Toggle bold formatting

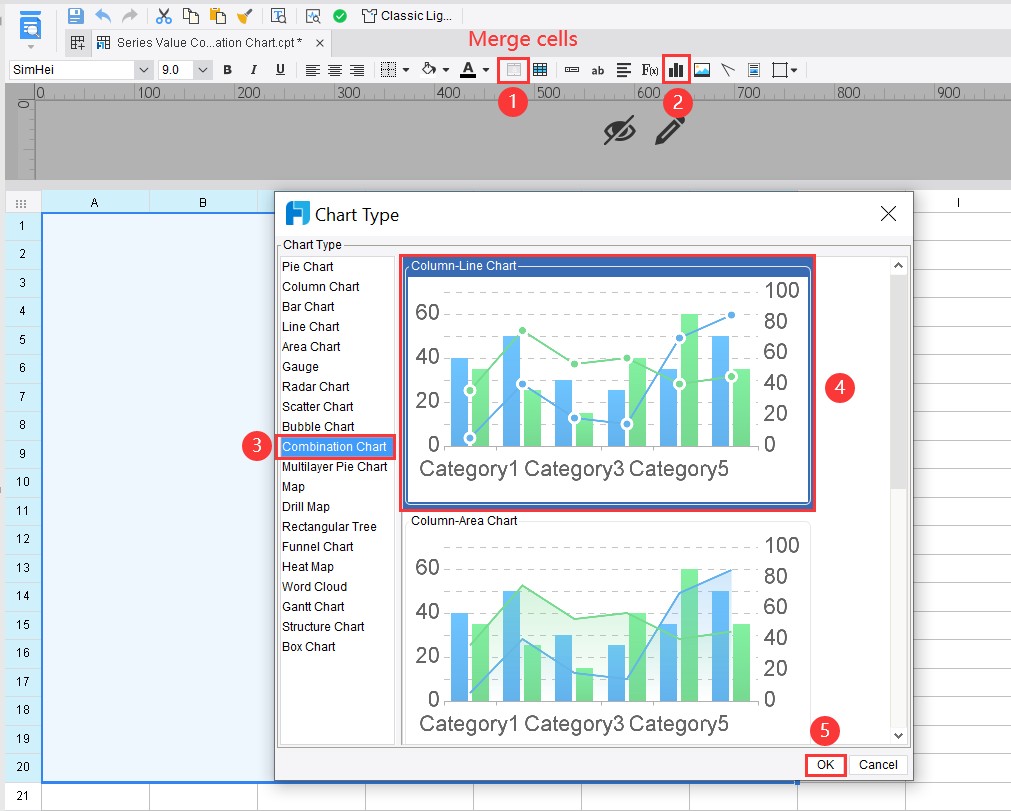click(228, 70)
